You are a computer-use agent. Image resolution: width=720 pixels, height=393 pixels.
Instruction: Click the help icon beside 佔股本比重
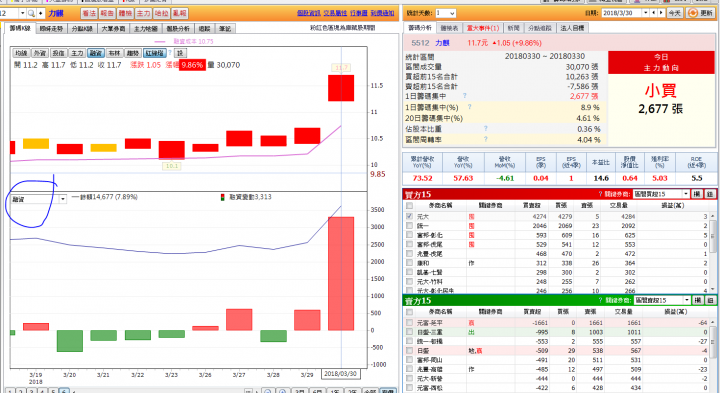tap(485, 129)
